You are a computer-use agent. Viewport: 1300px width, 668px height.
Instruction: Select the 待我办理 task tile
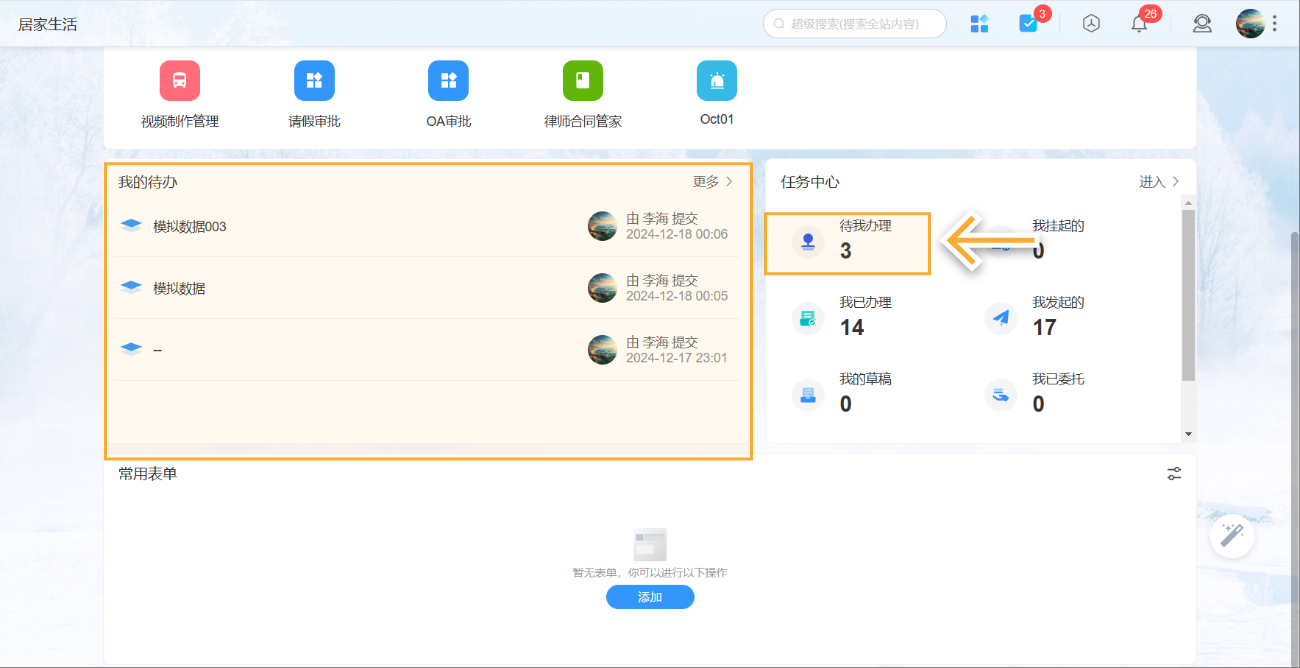click(848, 242)
